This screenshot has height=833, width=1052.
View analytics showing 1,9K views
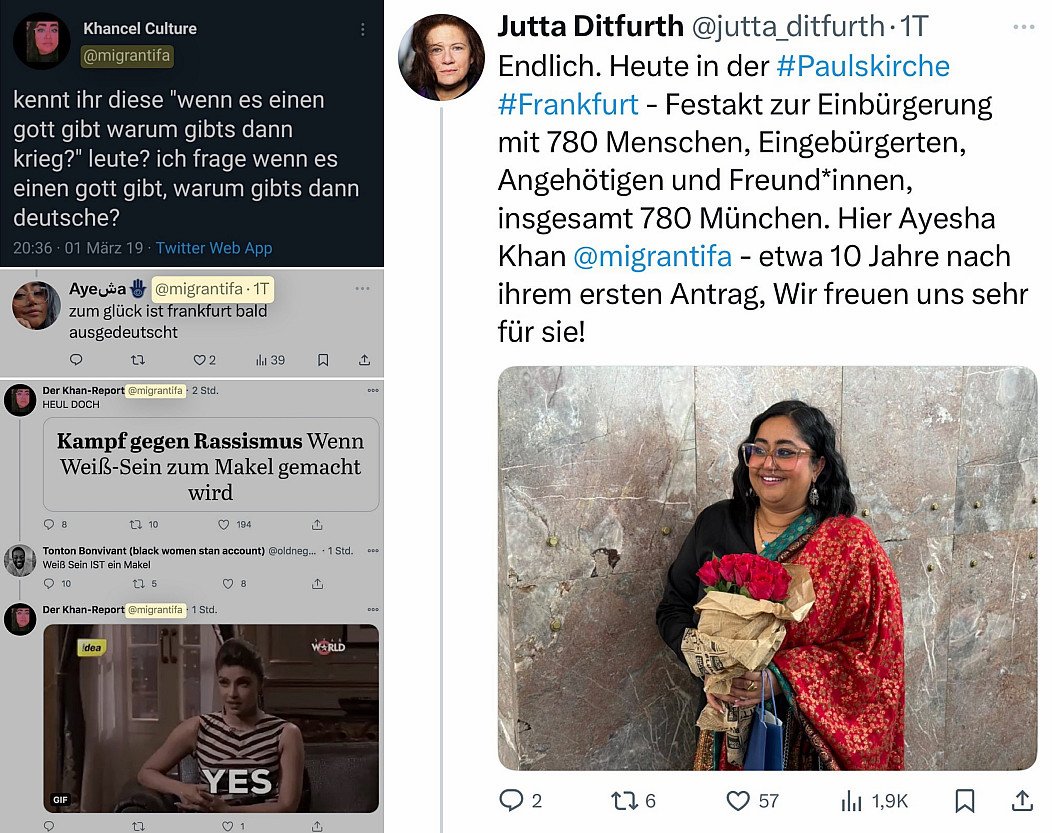pyautogui.click(x=851, y=800)
